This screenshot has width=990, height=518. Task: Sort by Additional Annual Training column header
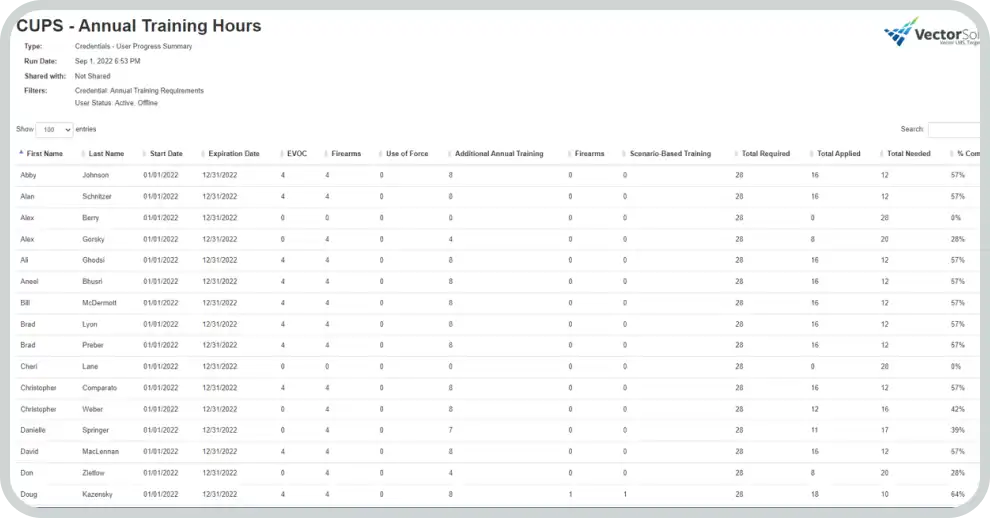tap(499, 154)
